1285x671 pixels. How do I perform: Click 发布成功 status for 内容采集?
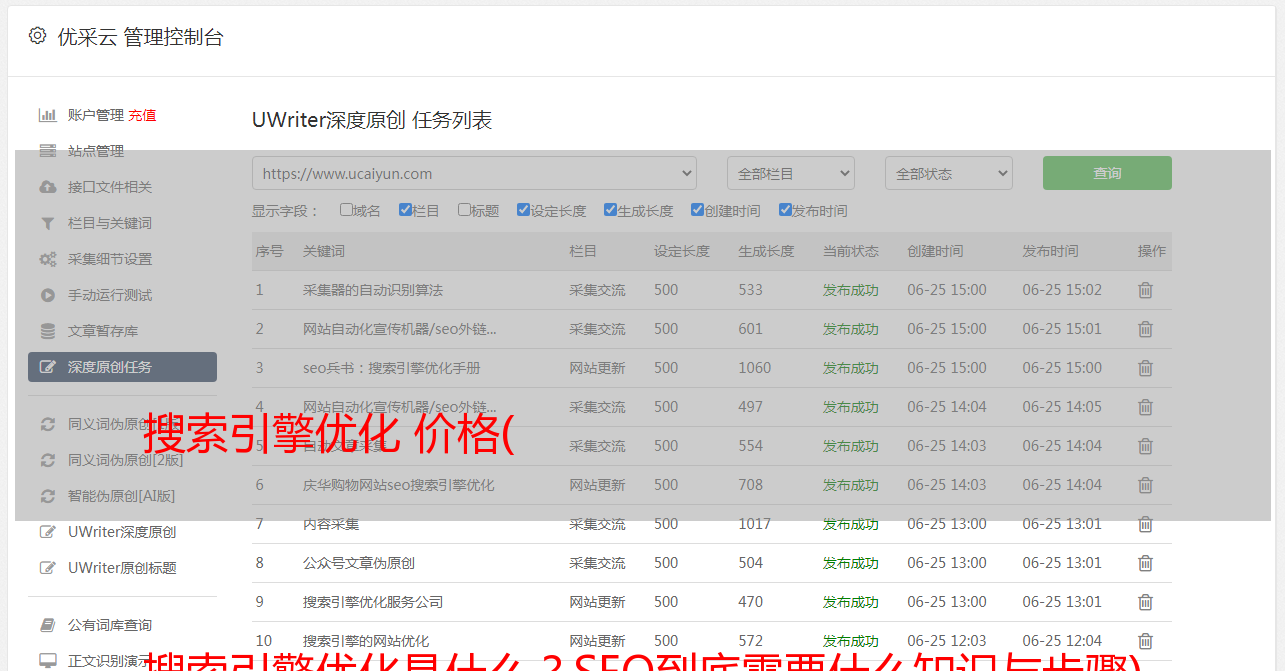click(851, 524)
